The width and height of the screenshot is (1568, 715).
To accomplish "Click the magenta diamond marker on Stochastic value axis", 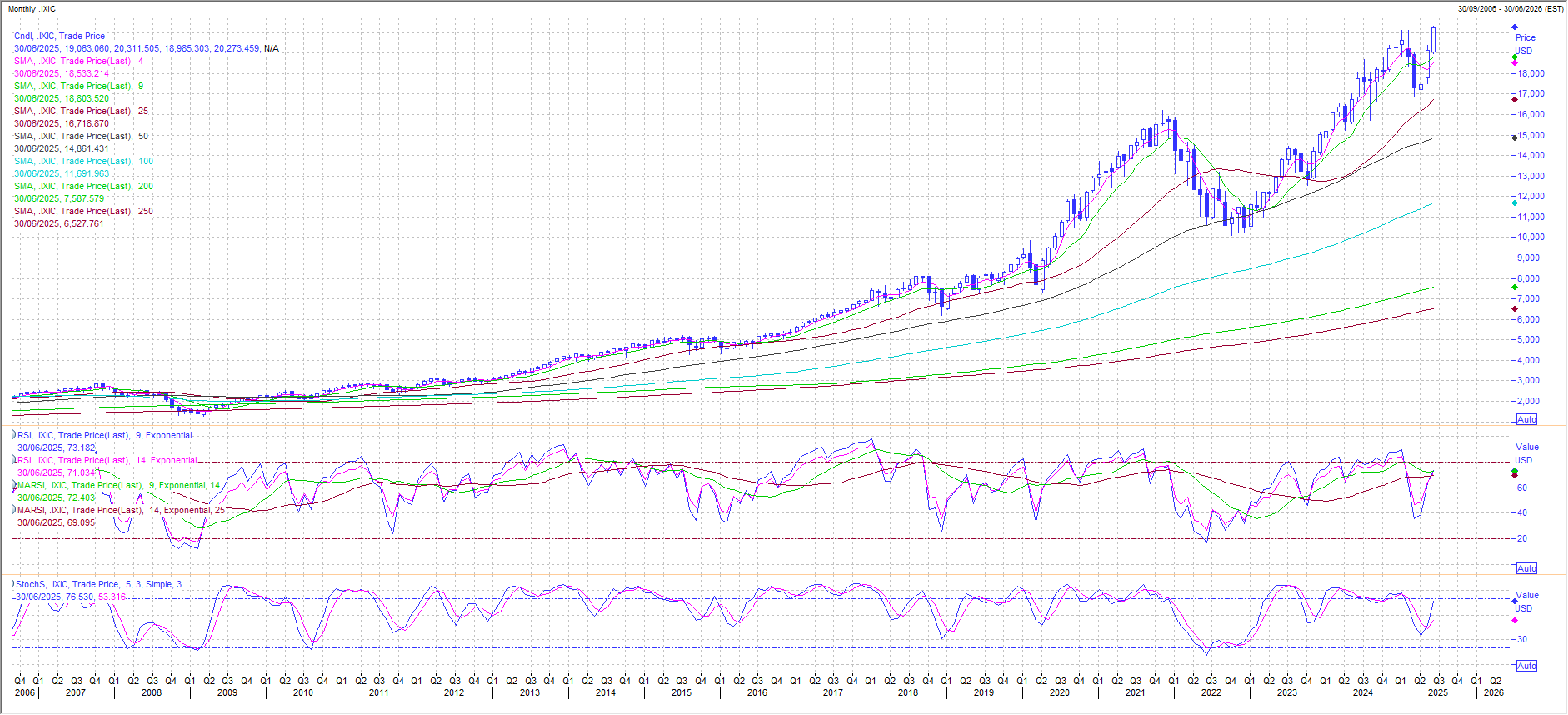I will pyautogui.click(x=1515, y=620).
